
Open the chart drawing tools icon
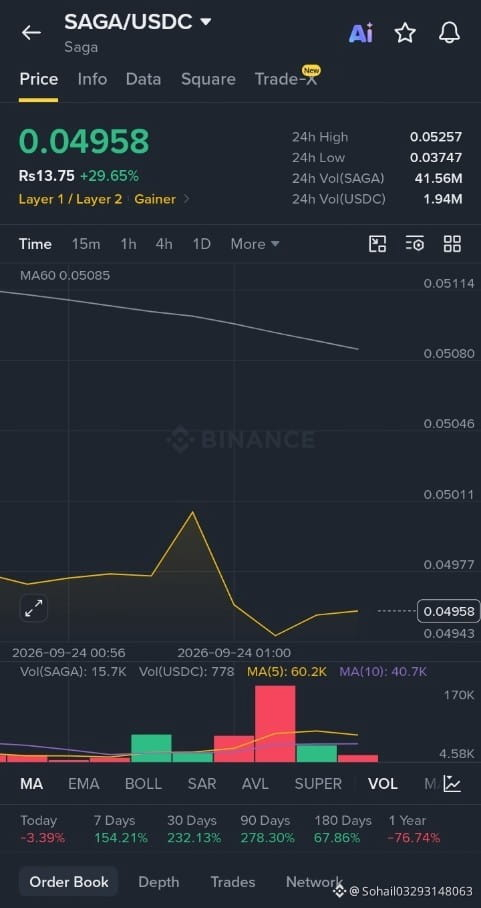[377, 244]
